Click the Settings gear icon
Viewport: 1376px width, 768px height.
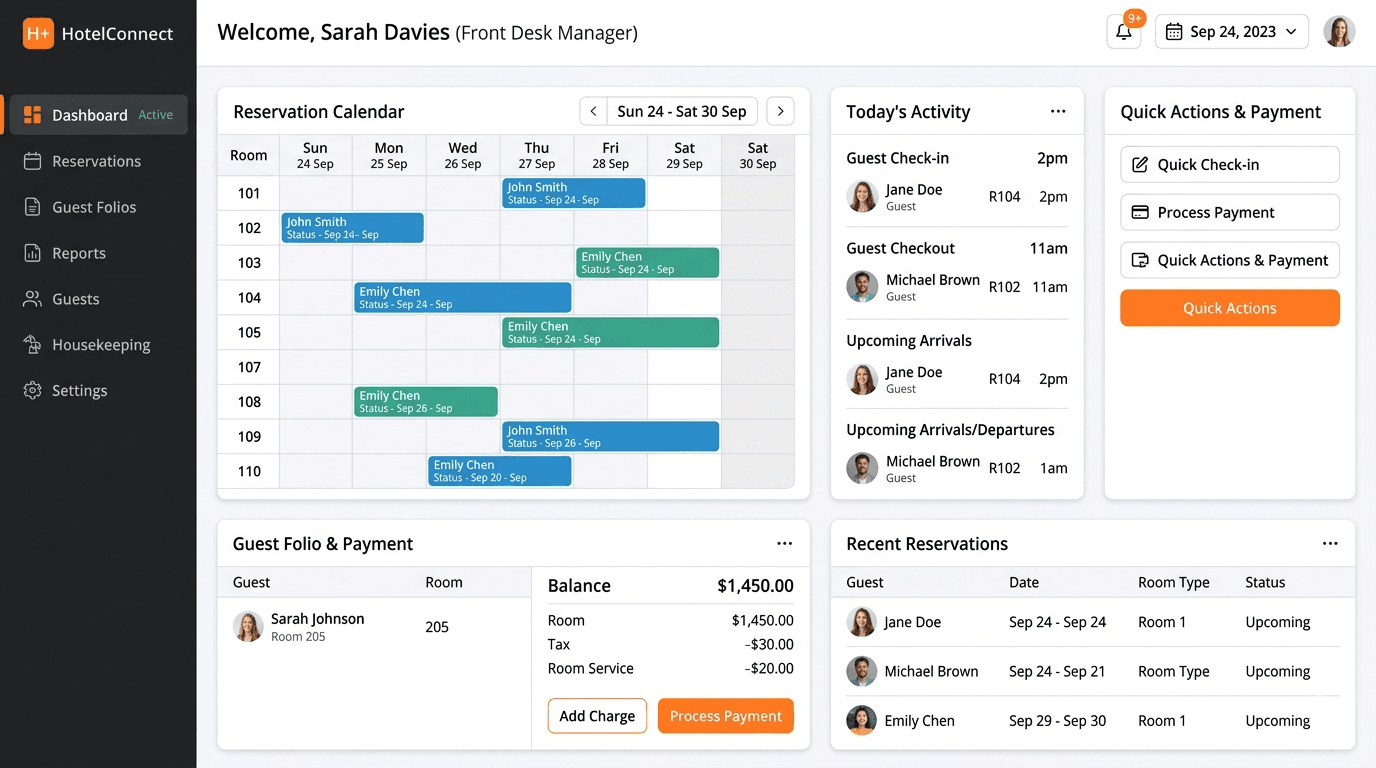pyautogui.click(x=33, y=391)
